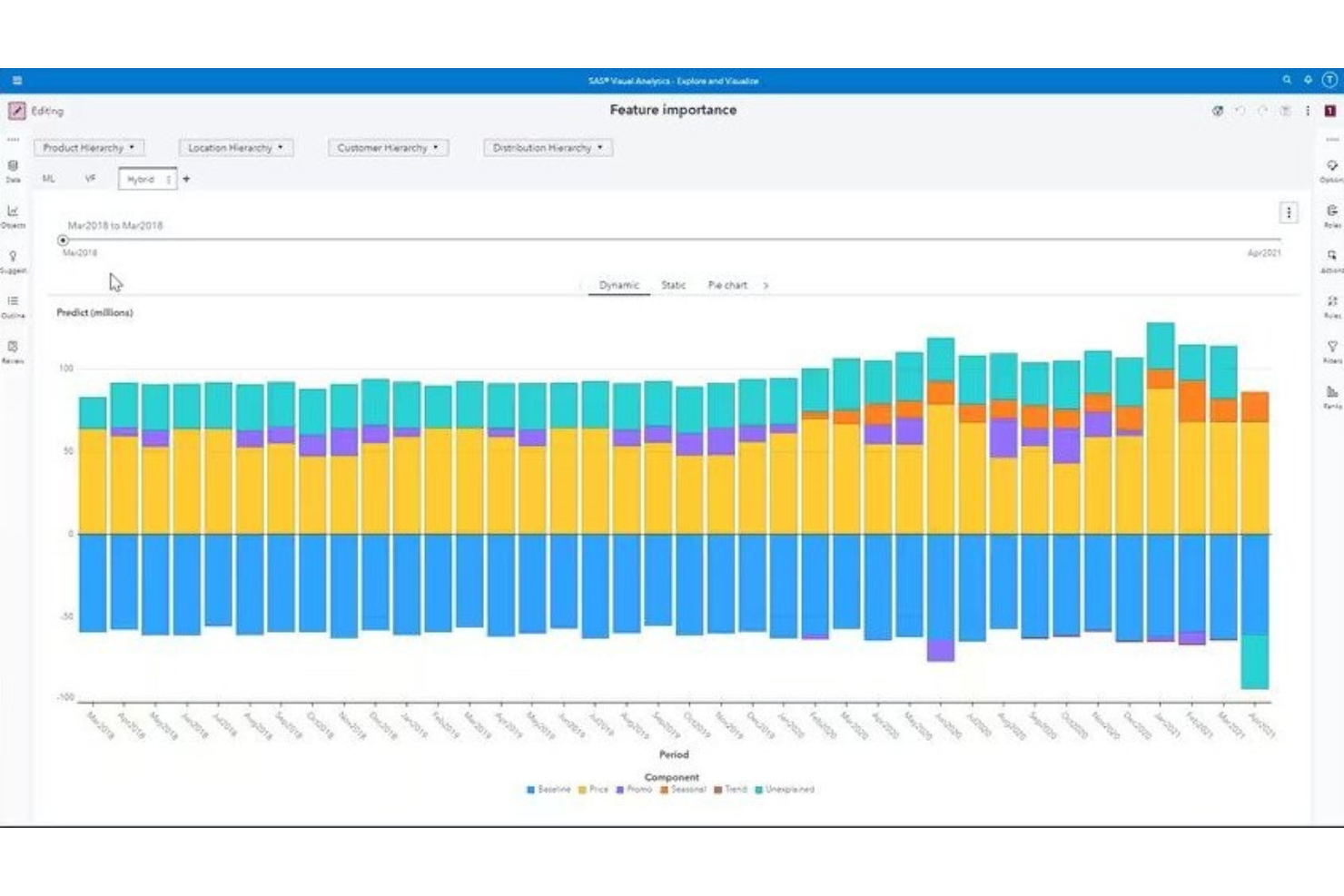Screen dimensions: 1344x896
Task: Click Baseline legend swatch
Action: 530,790
